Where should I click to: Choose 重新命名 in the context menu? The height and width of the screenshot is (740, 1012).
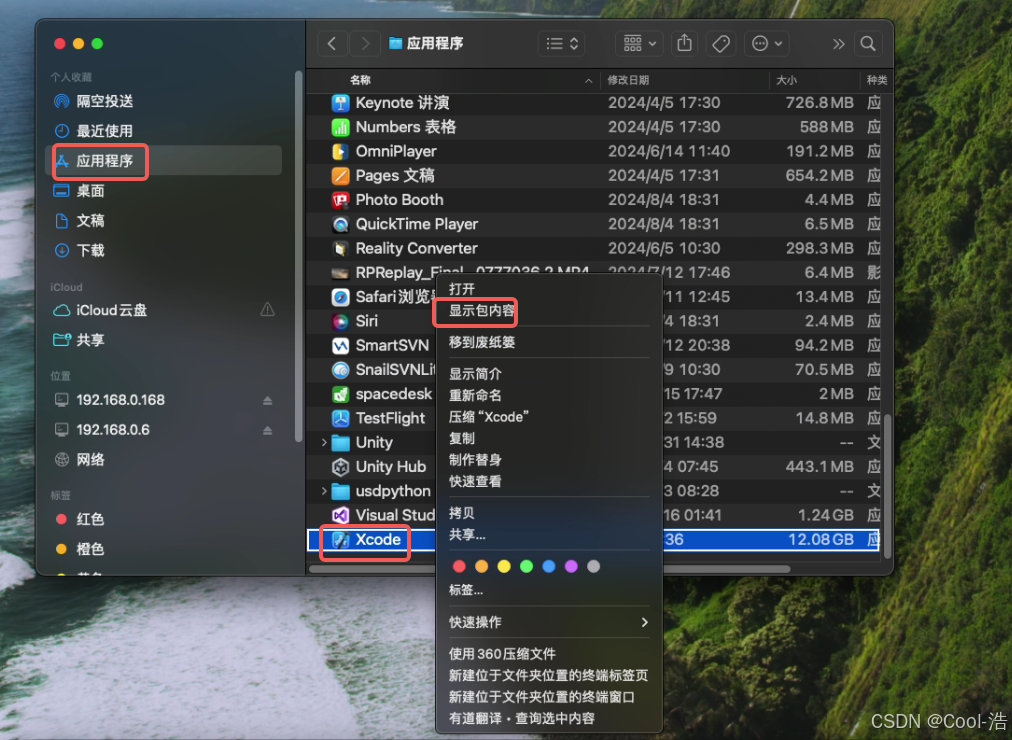pos(475,395)
